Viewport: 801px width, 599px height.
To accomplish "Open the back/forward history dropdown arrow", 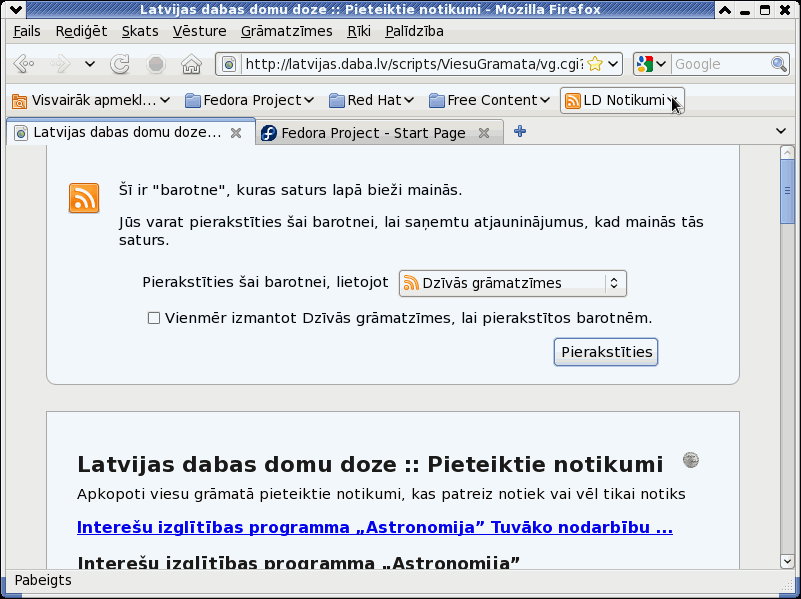I will [90, 64].
